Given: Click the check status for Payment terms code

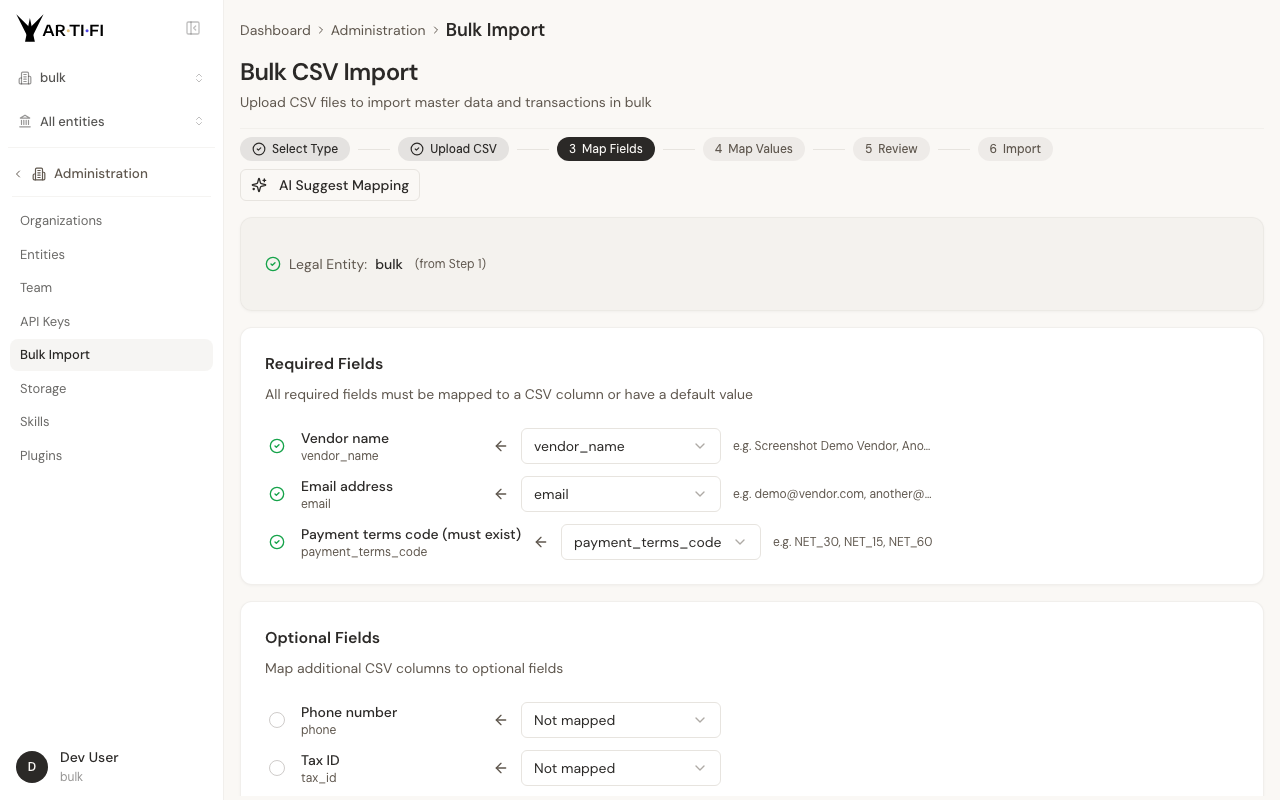Looking at the screenshot, I should coord(277,542).
